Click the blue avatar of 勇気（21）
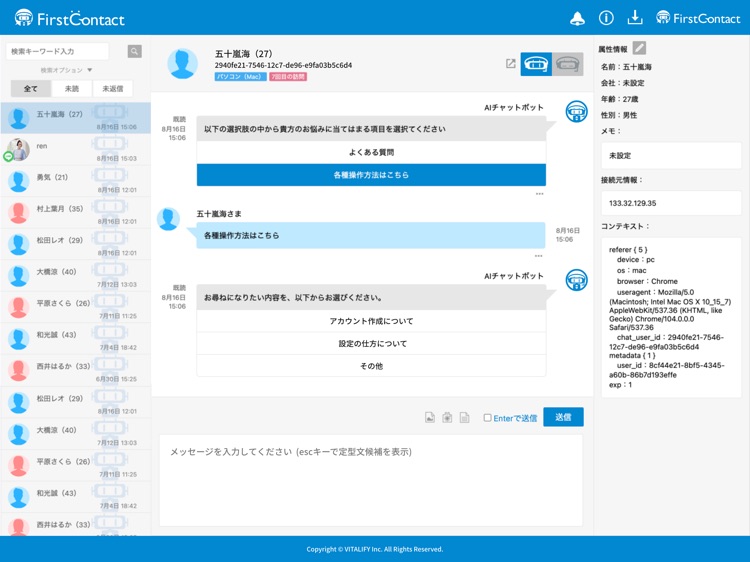This screenshot has height=562, width=750. [x=19, y=181]
